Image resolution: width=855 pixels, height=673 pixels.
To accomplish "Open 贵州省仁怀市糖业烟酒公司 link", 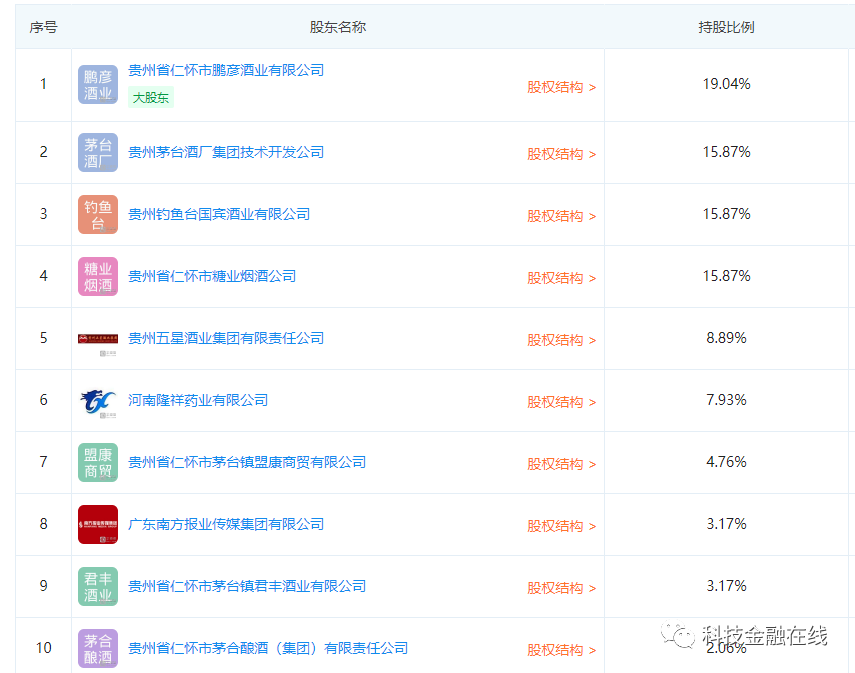I will point(212,277).
